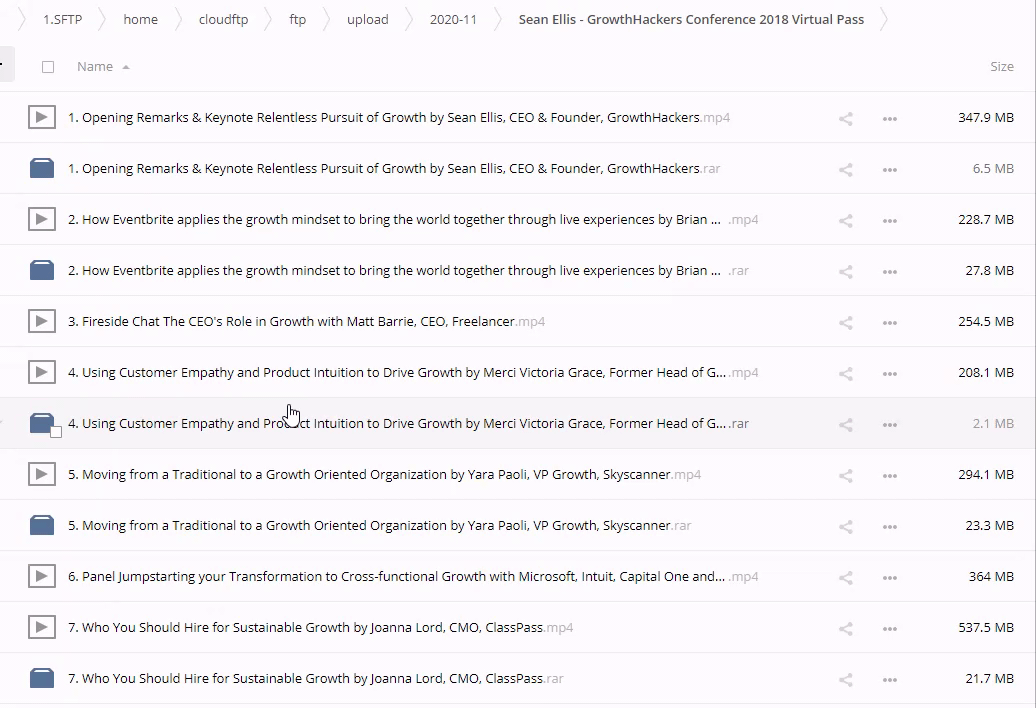Open more options for Fireside Chat mp4
The height and width of the screenshot is (708, 1036).
pyautogui.click(x=889, y=322)
